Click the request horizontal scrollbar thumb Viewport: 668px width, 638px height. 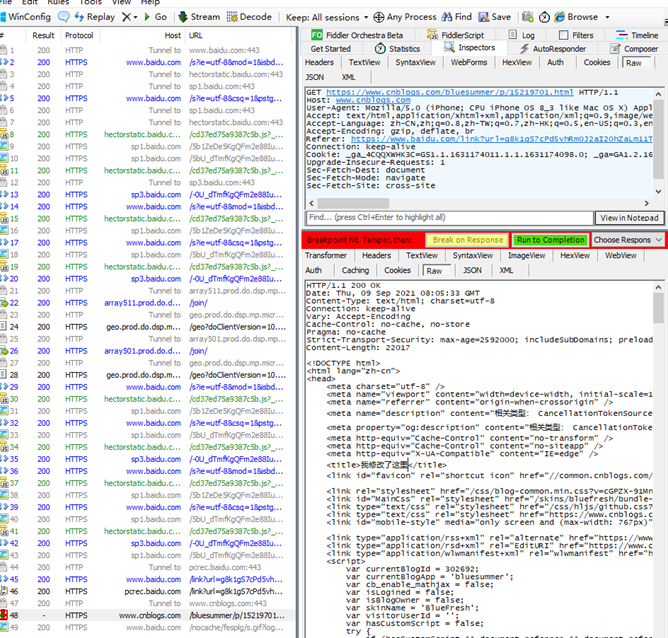[353, 204]
